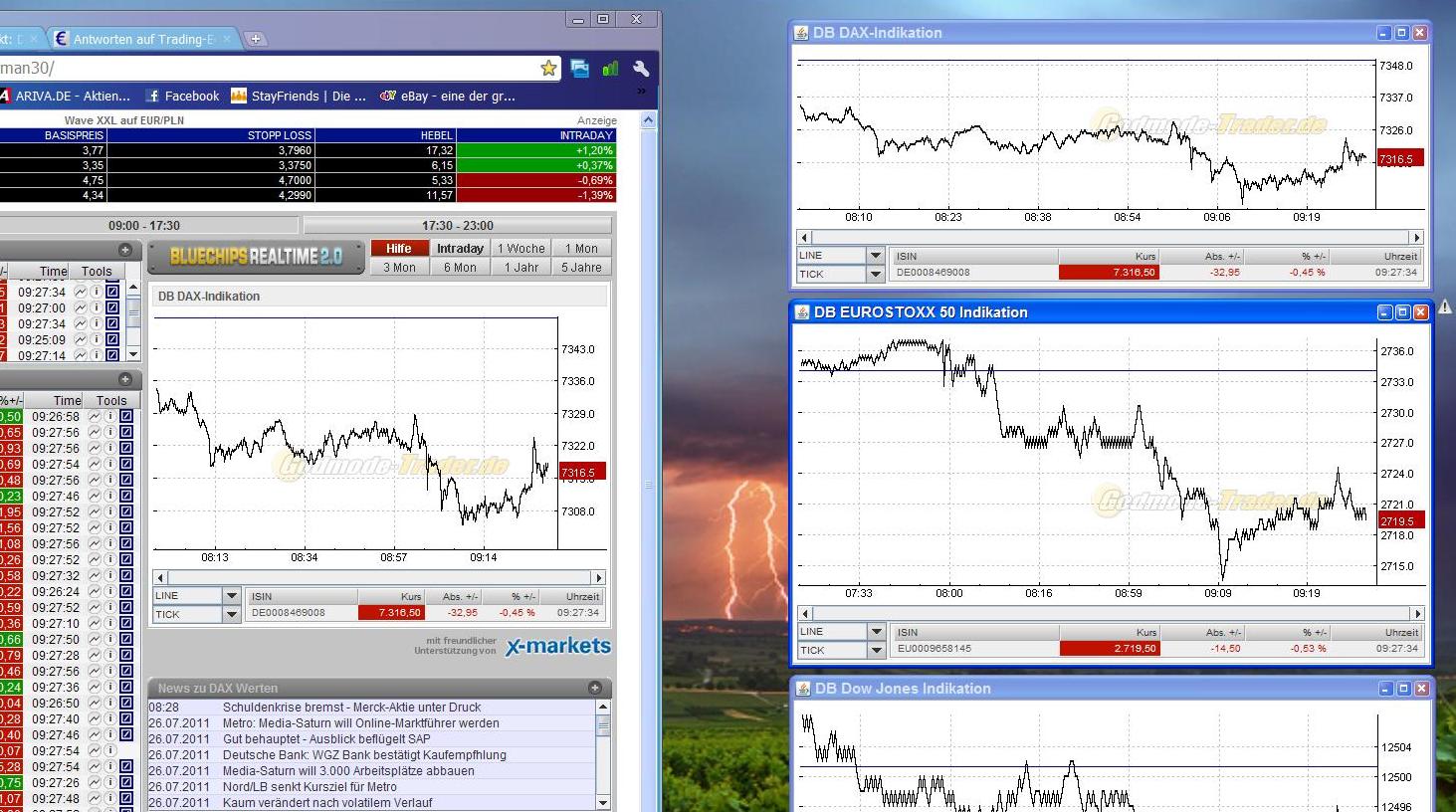
Task: Select the 09:00 - 17:30 session tab
Action: (x=144, y=226)
